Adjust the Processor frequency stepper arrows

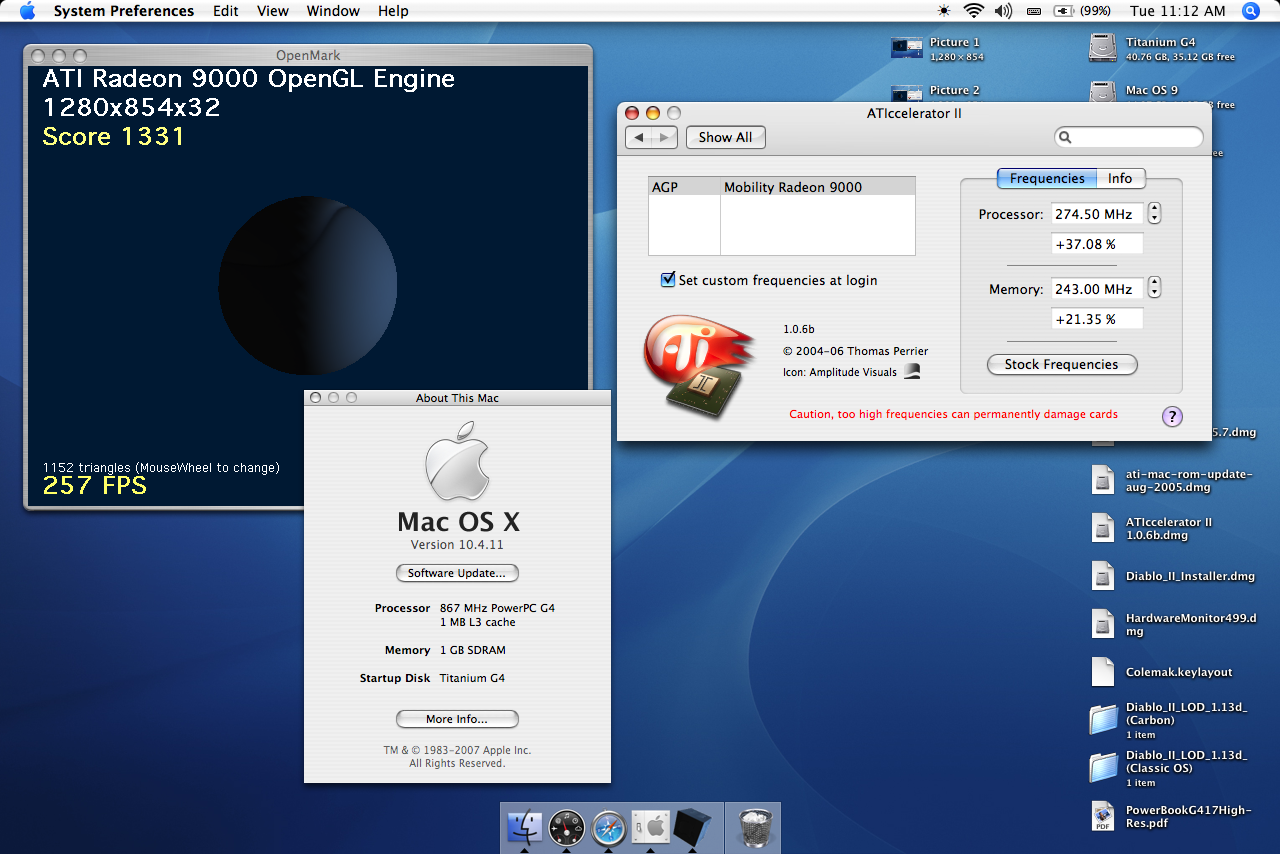click(x=1155, y=213)
